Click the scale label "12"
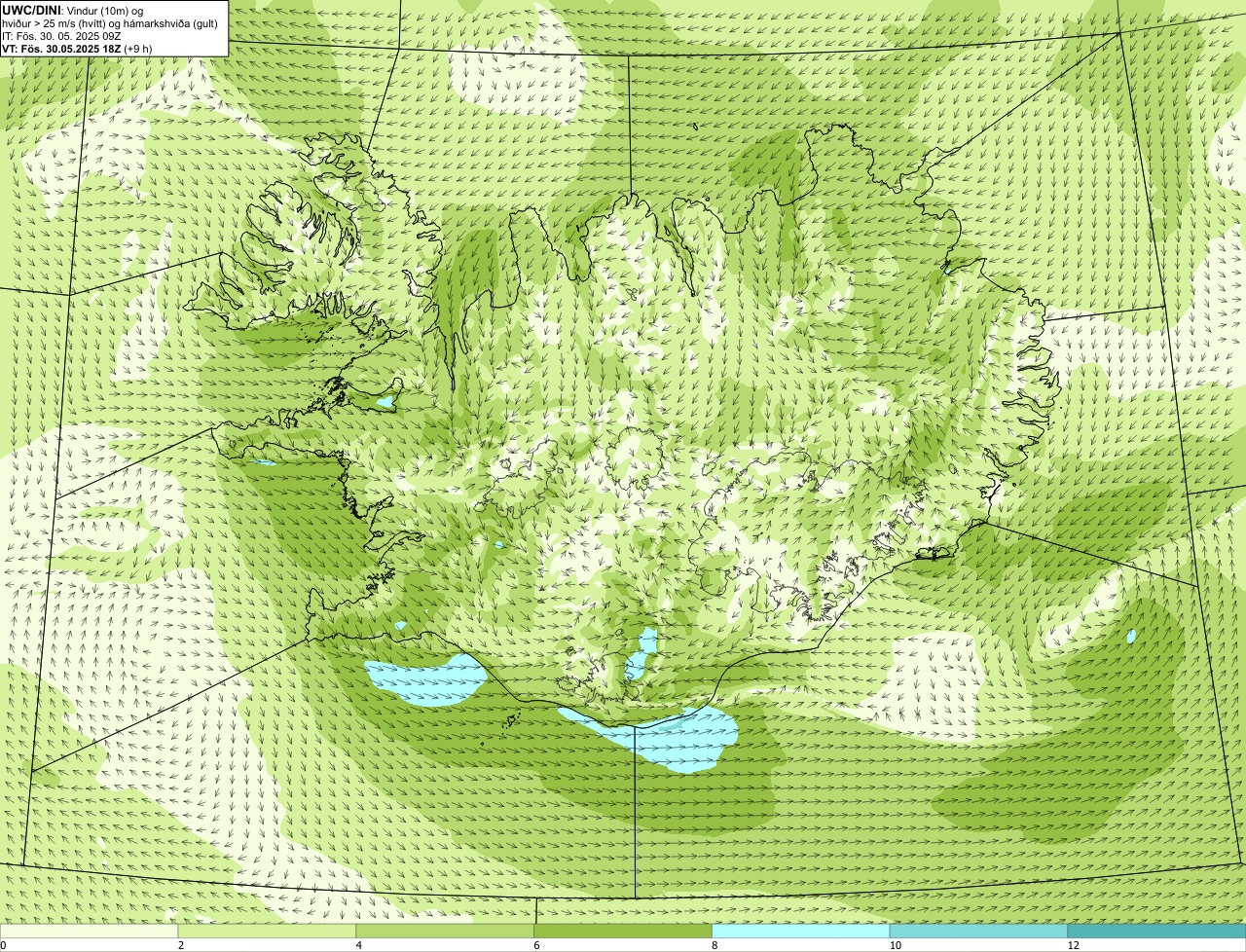 pos(1073,945)
